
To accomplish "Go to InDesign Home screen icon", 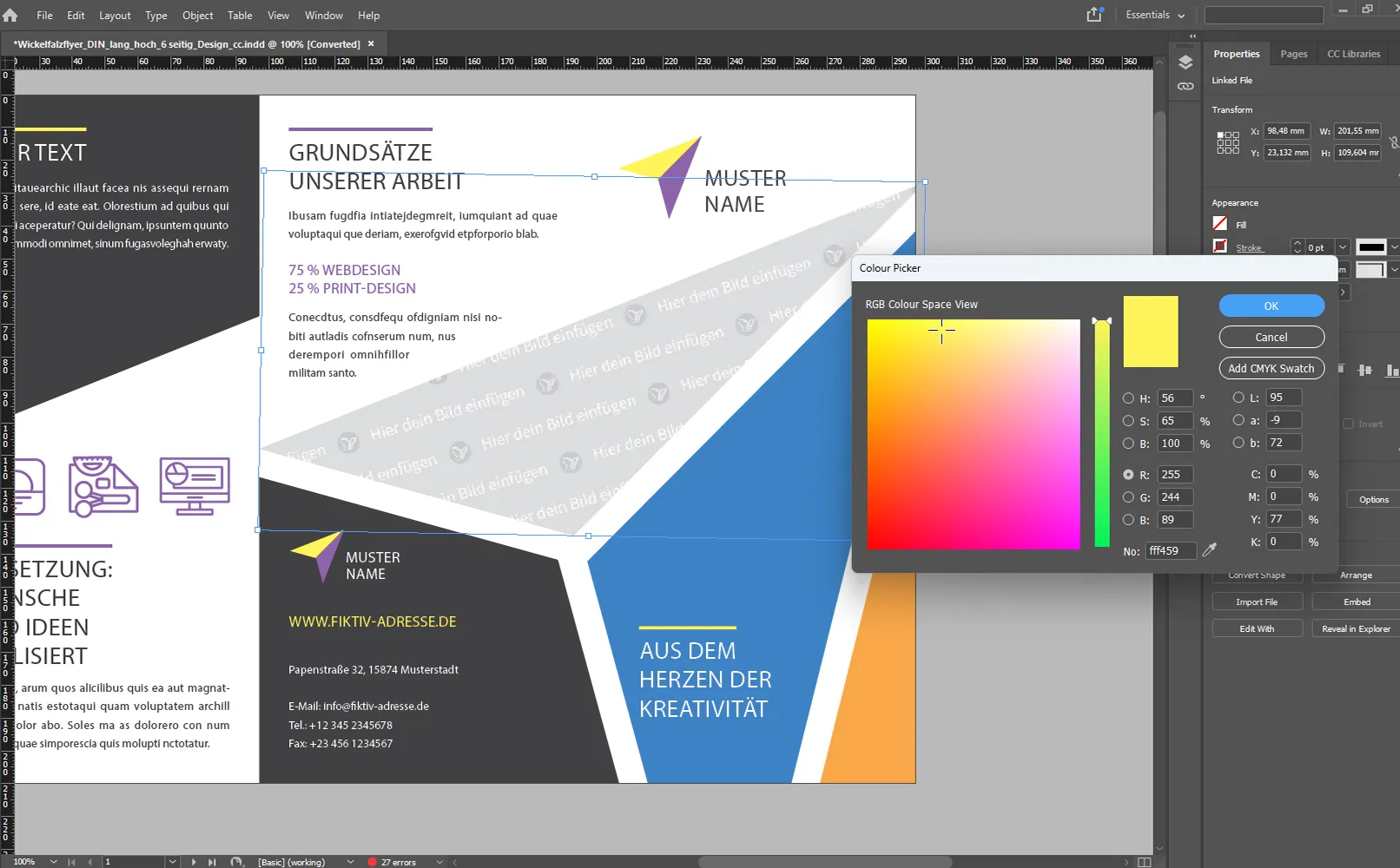I will (10, 15).
